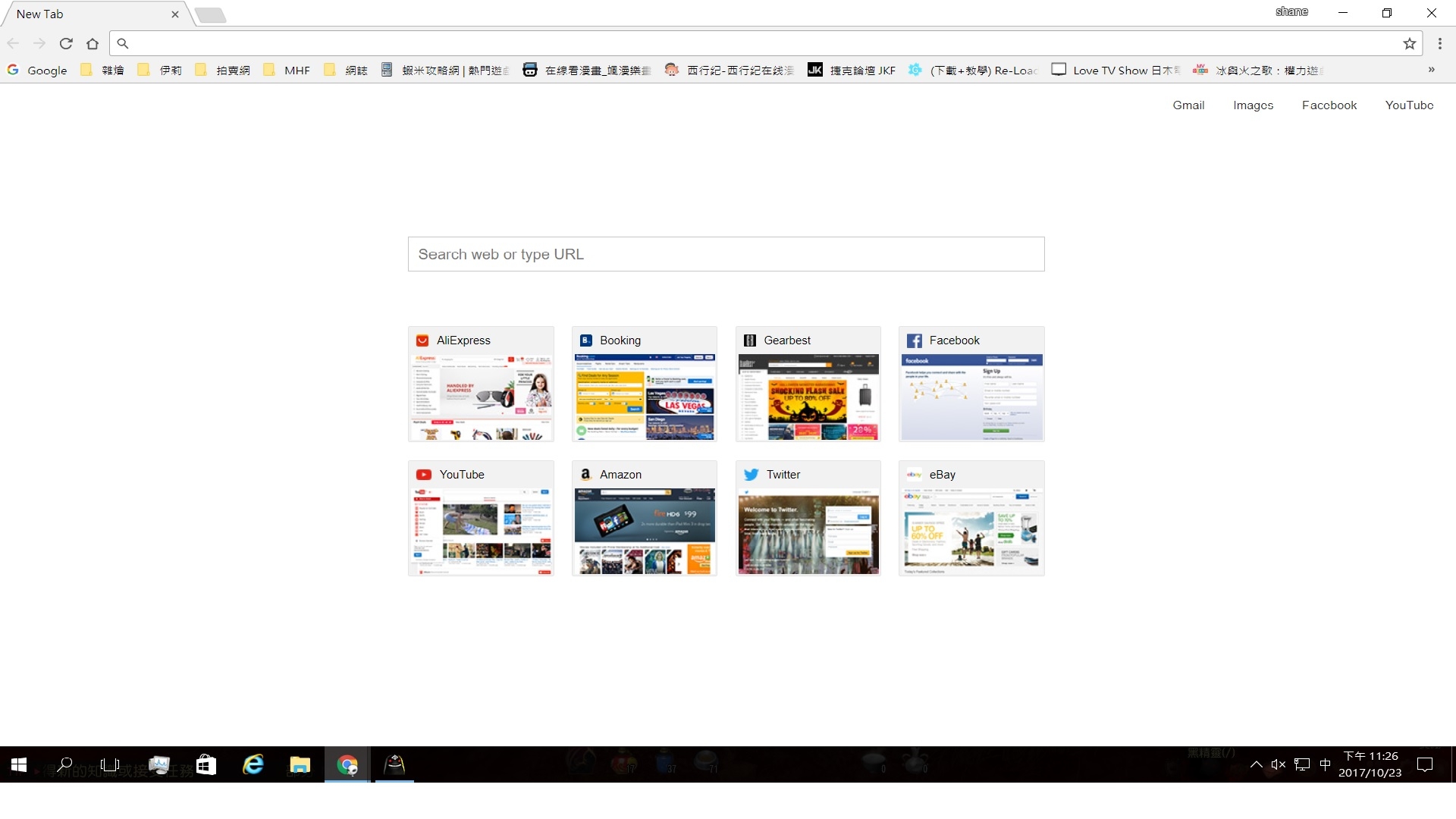Open the Windows Start menu
The width and height of the screenshot is (1456, 819).
(x=19, y=764)
